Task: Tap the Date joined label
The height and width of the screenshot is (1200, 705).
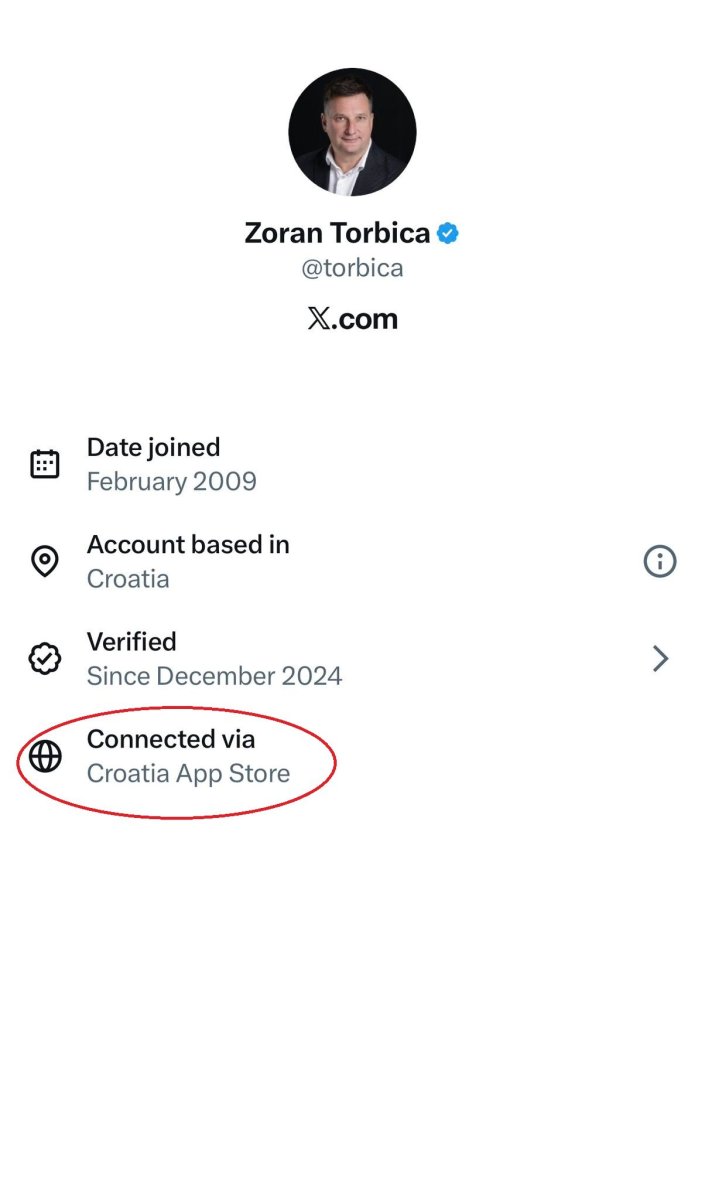Action: point(153,447)
